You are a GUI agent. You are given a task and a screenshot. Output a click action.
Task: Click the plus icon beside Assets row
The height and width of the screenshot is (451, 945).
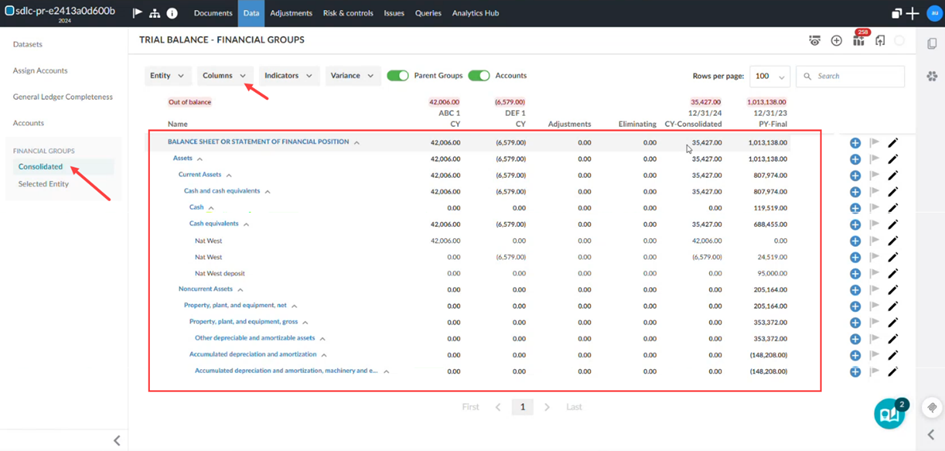855,159
